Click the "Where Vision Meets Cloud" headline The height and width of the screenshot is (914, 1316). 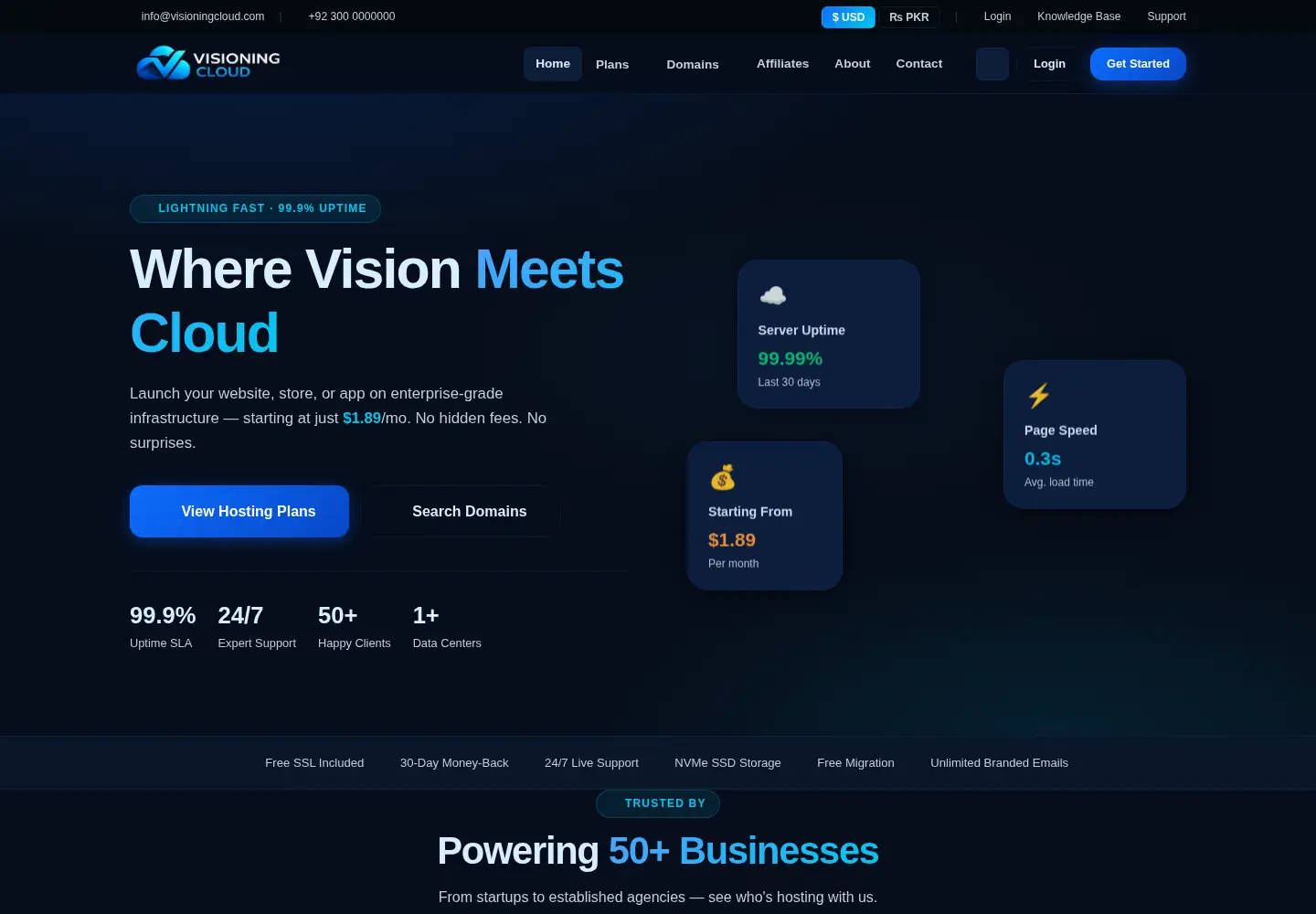pyautogui.click(x=377, y=301)
